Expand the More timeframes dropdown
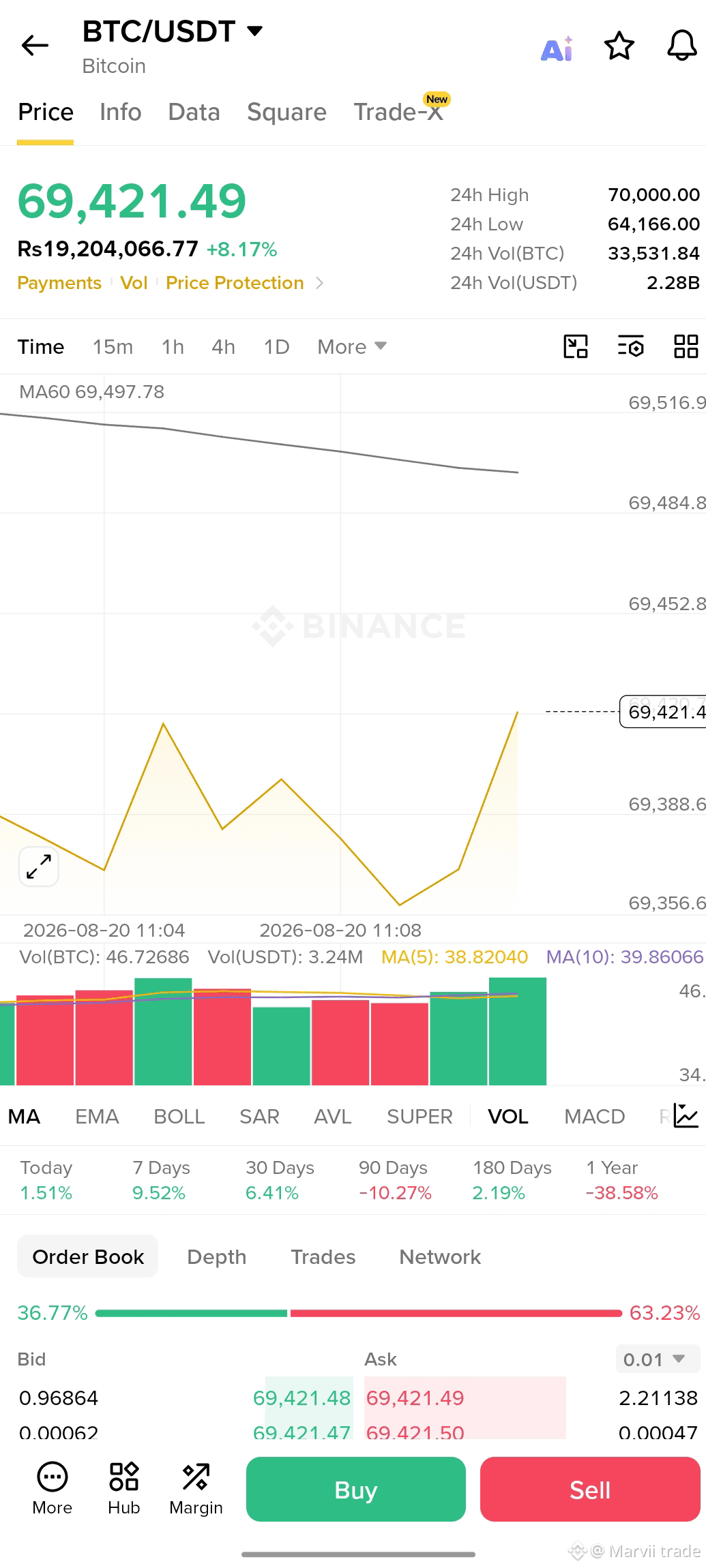Image resolution: width=706 pixels, height=1568 pixels. [x=352, y=346]
